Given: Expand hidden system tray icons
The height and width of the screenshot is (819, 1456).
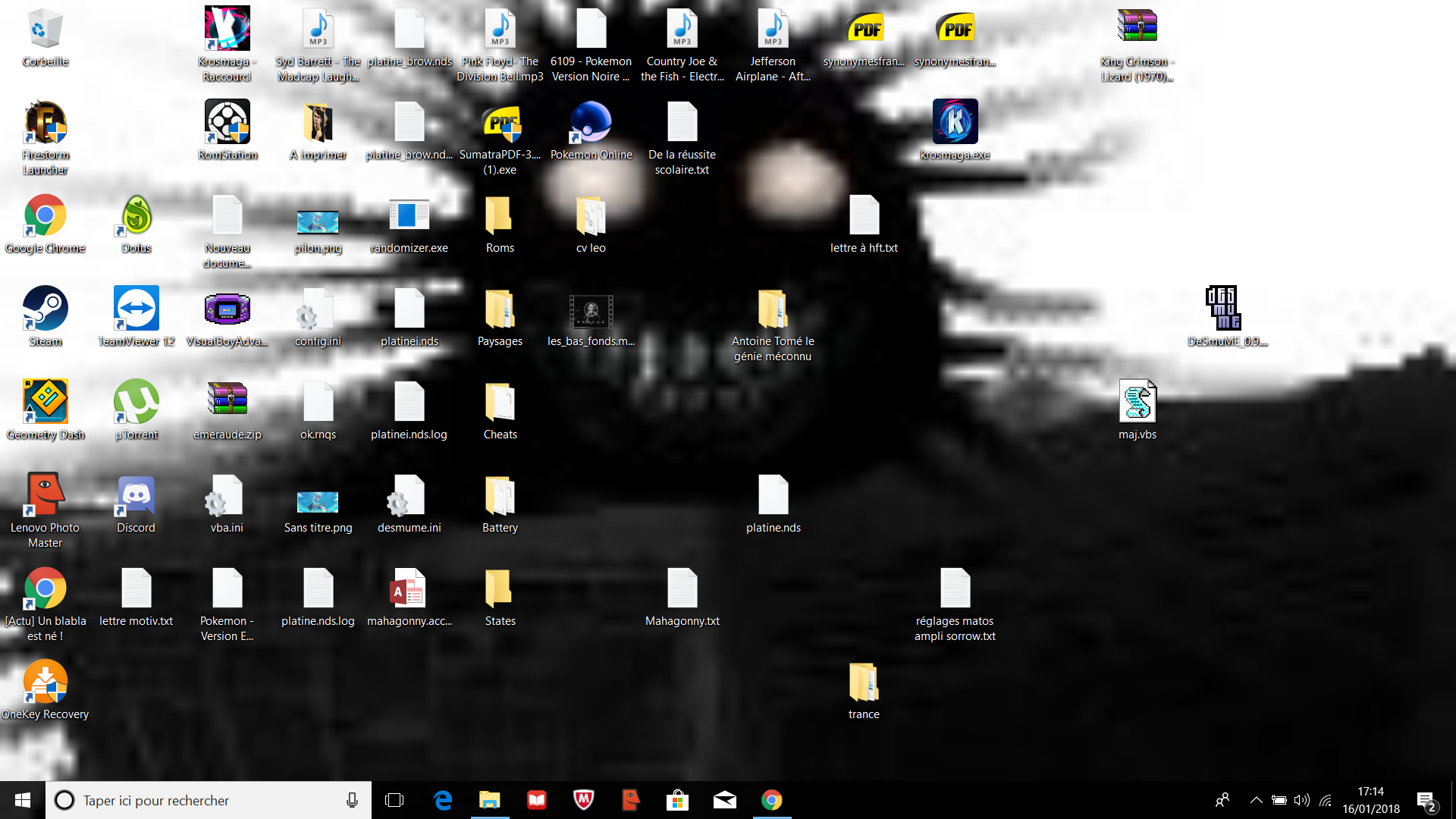Looking at the screenshot, I should coord(1256,800).
